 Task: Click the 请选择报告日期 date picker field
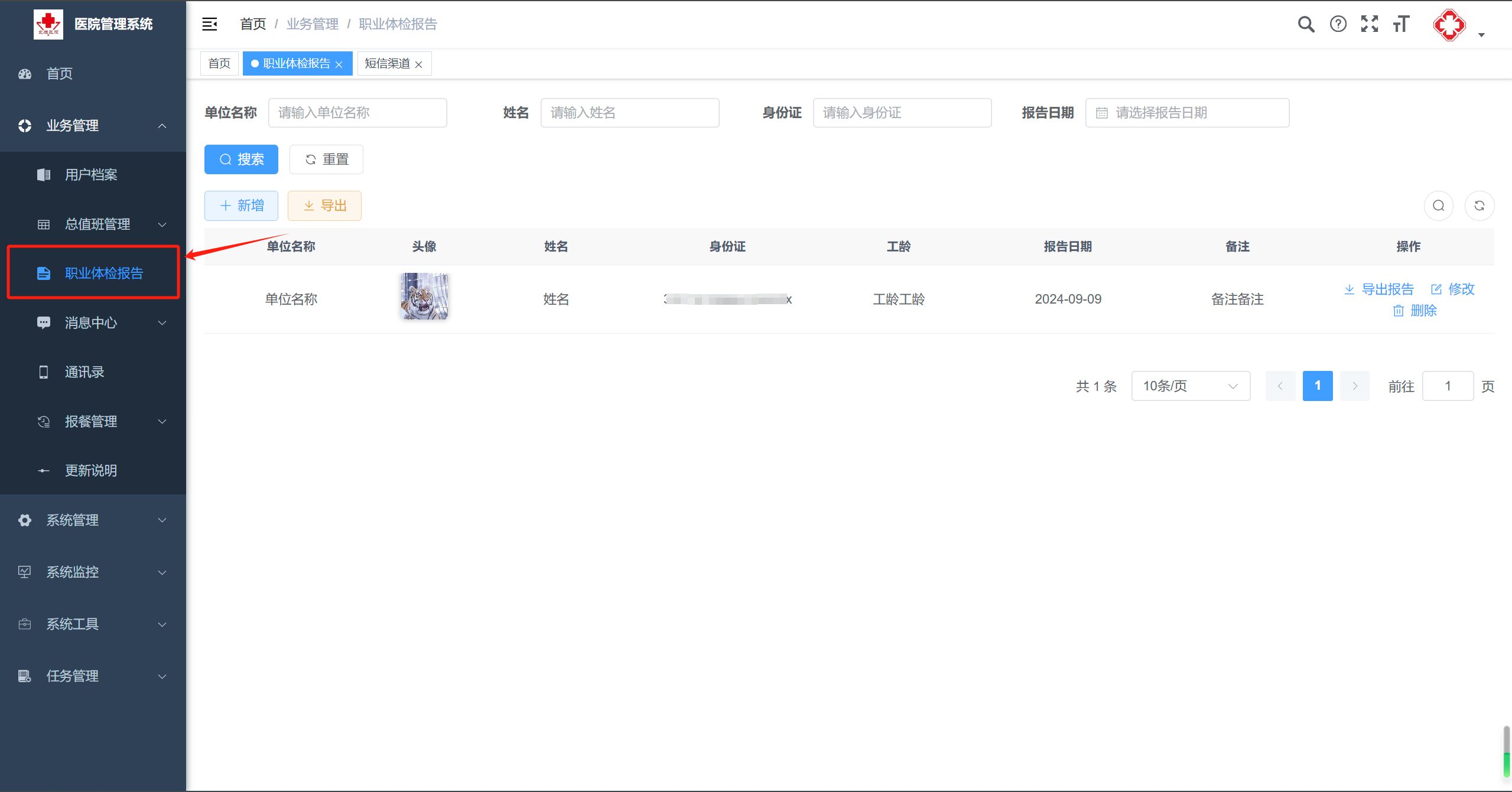[1187, 113]
